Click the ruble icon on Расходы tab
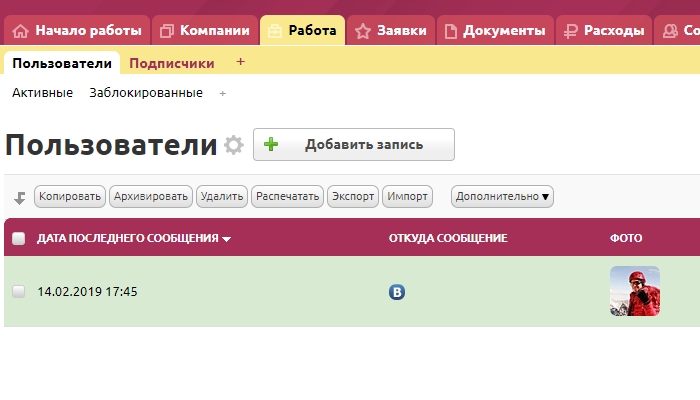 click(571, 31)
